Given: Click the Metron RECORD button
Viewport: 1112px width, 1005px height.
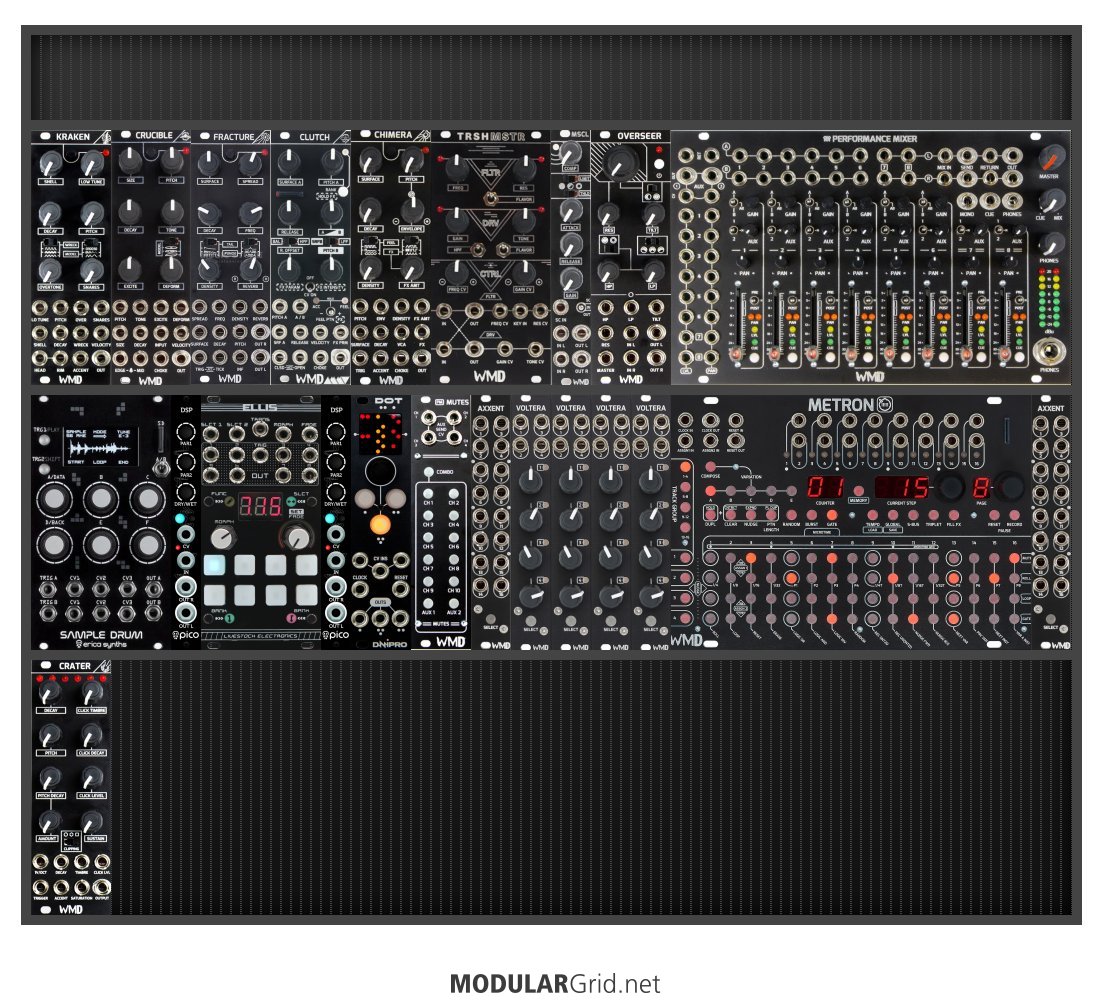Looking at the screenshot, I should (x=1014, y=515).
